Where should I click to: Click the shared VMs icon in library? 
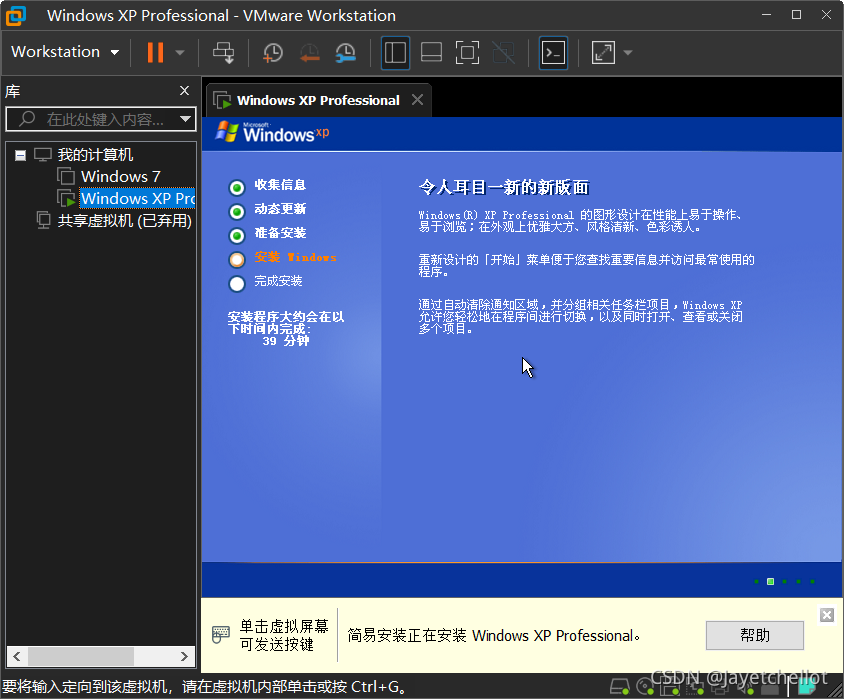pyautogui.click(x=43, y=220)
